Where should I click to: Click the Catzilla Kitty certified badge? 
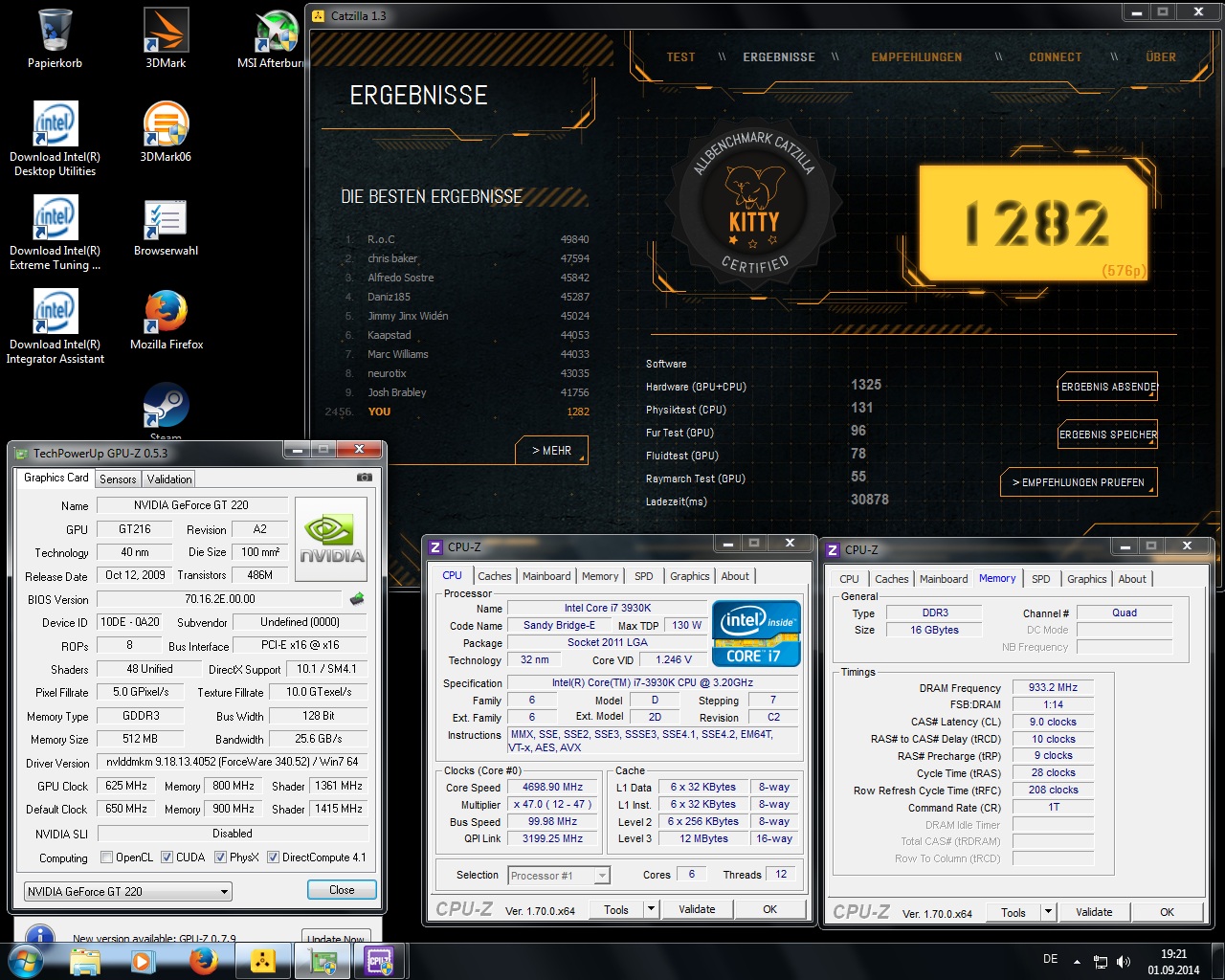click(755, 204)
